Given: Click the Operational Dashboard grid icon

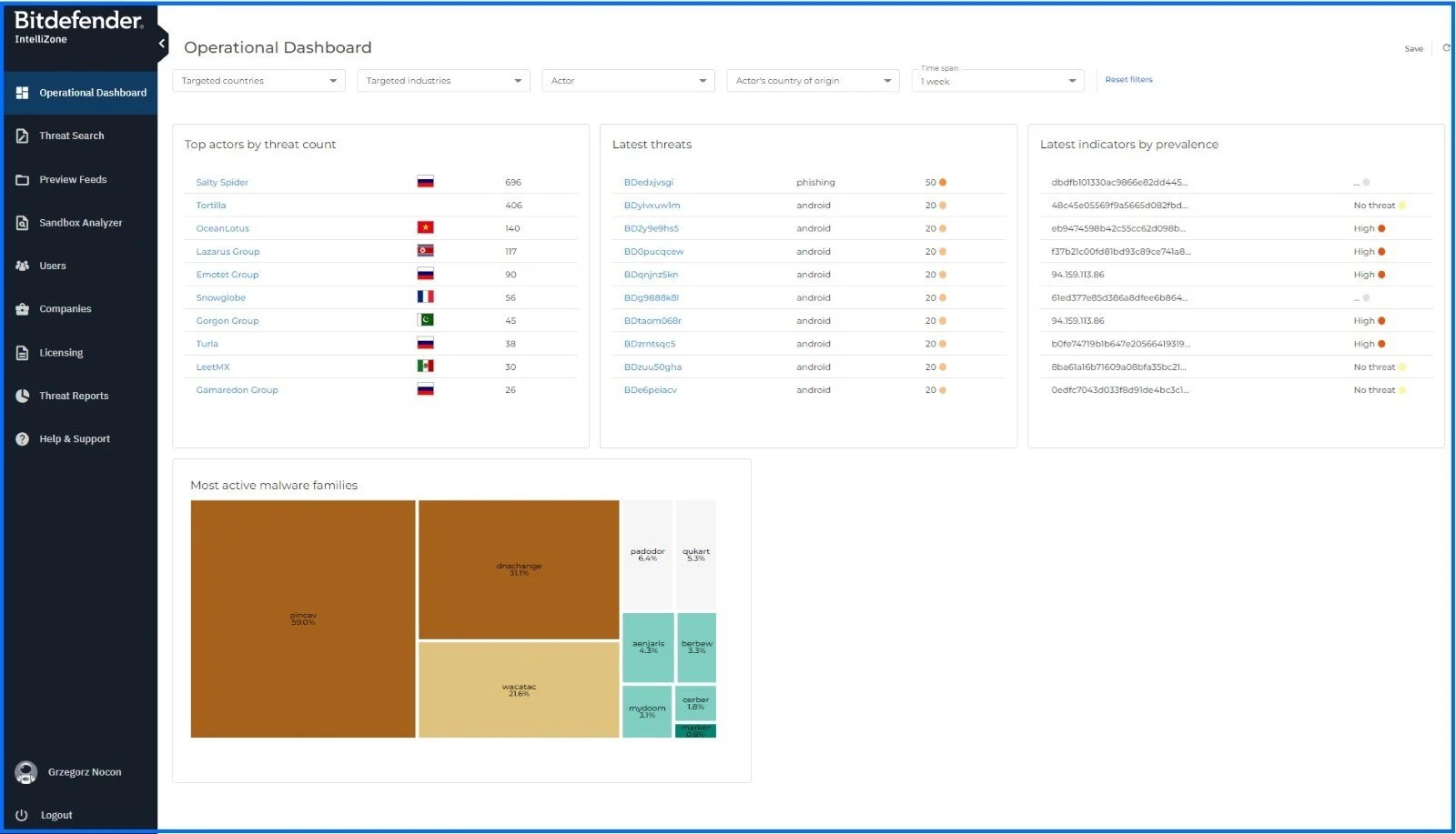Looking at the screenshot, I should coord(23,93).
